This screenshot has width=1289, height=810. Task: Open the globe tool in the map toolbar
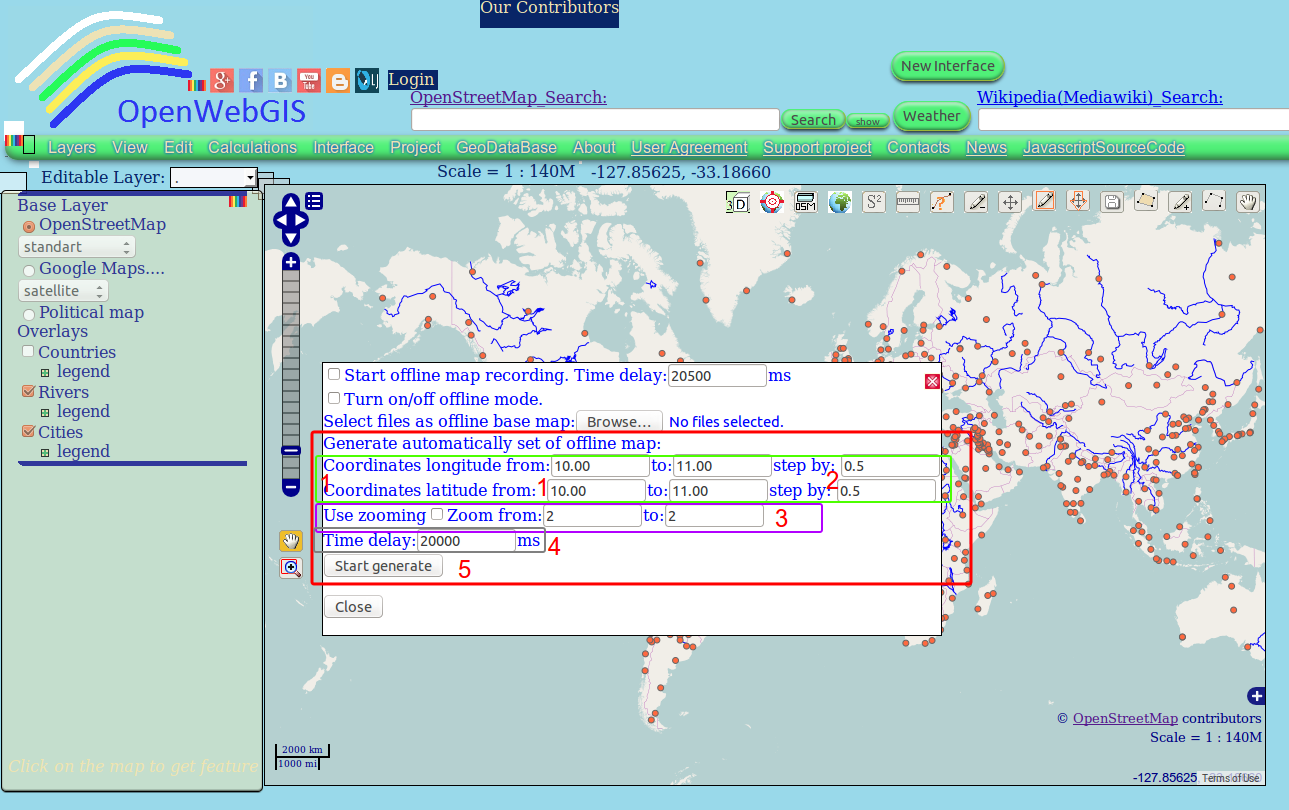[840, 202]
